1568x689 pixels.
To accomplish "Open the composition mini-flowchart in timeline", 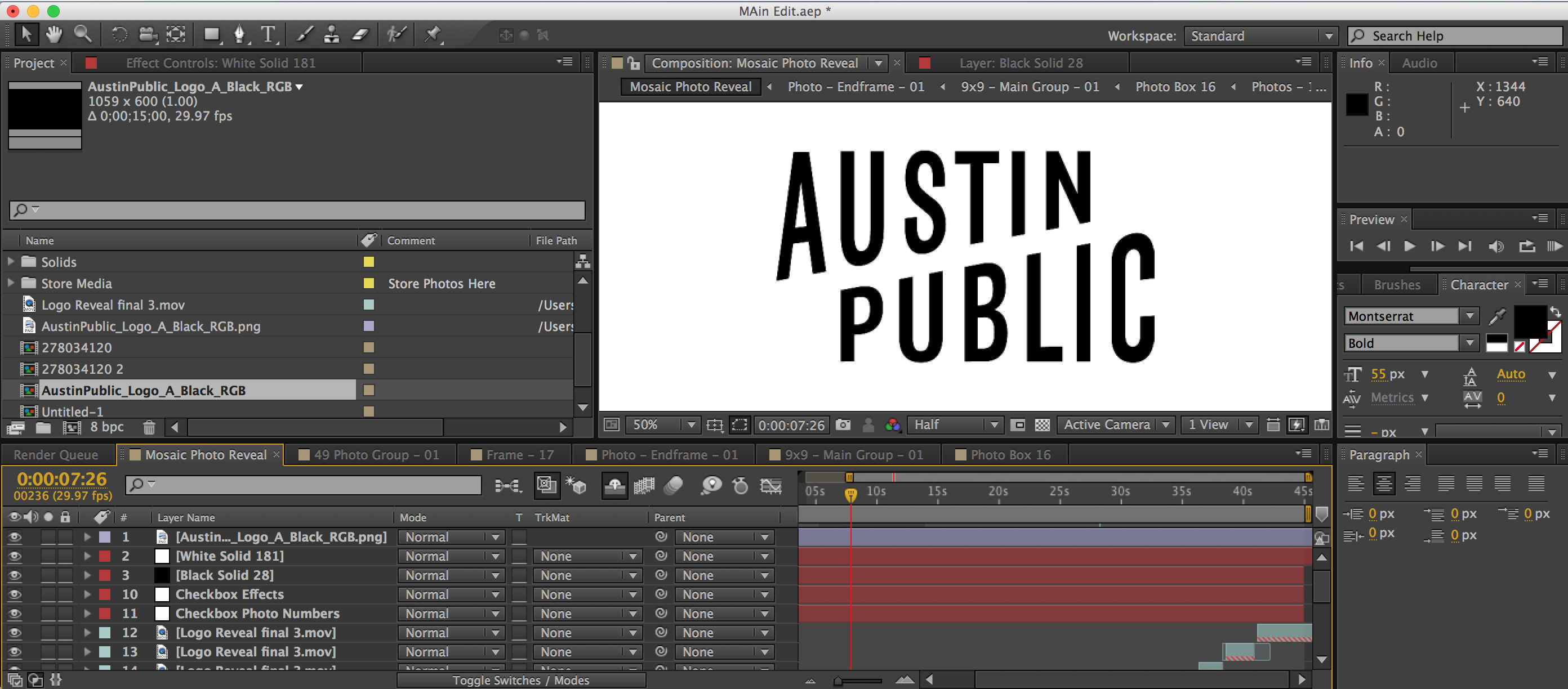I will pyautogui.click(x=507, y=485).
